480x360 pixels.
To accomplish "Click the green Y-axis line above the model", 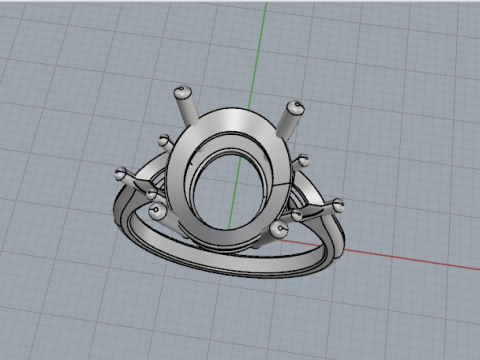I will [x=257, y=55].
